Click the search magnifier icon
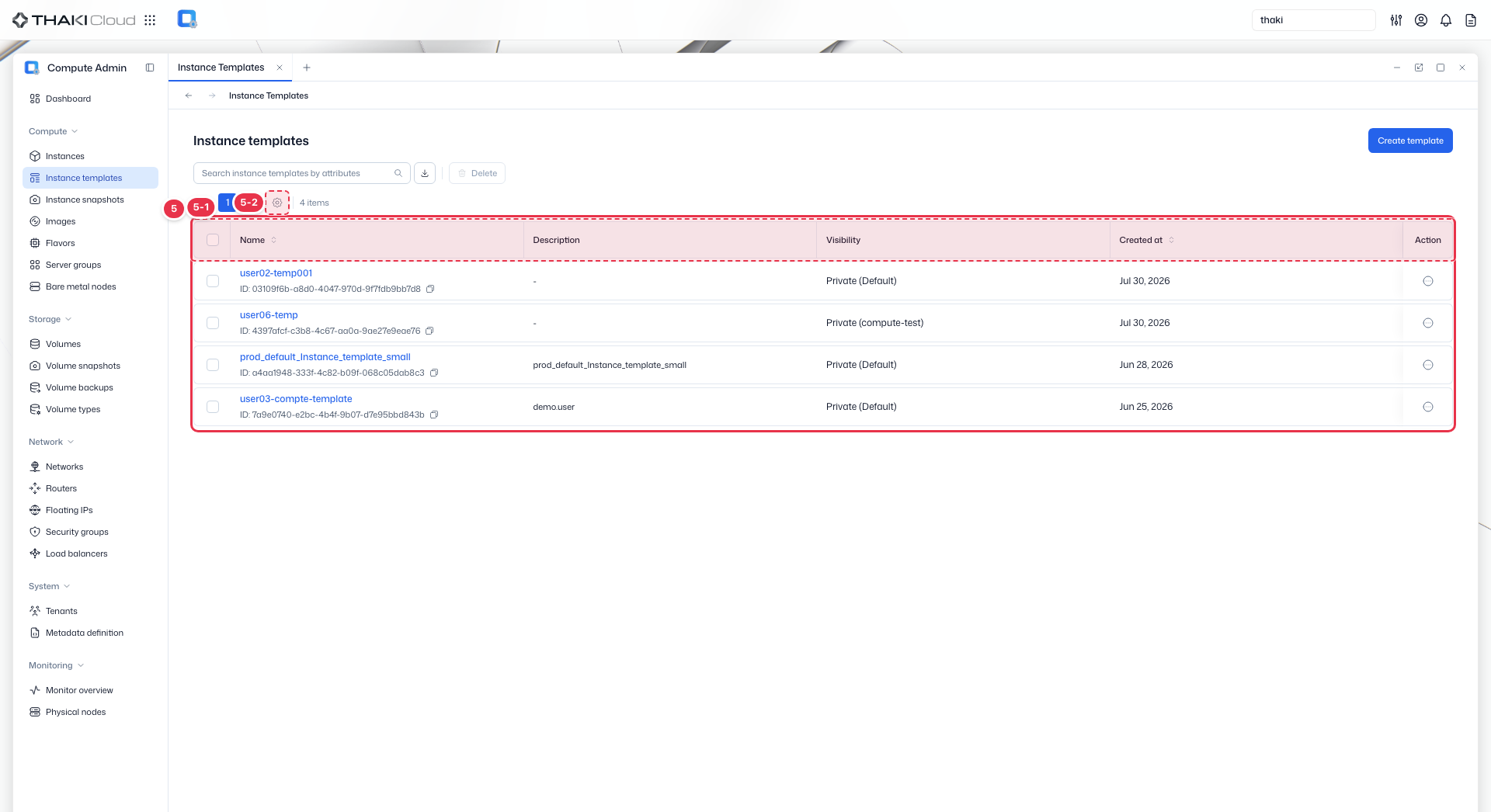Screen dimensions: 1491x812 tap(398, 173)
